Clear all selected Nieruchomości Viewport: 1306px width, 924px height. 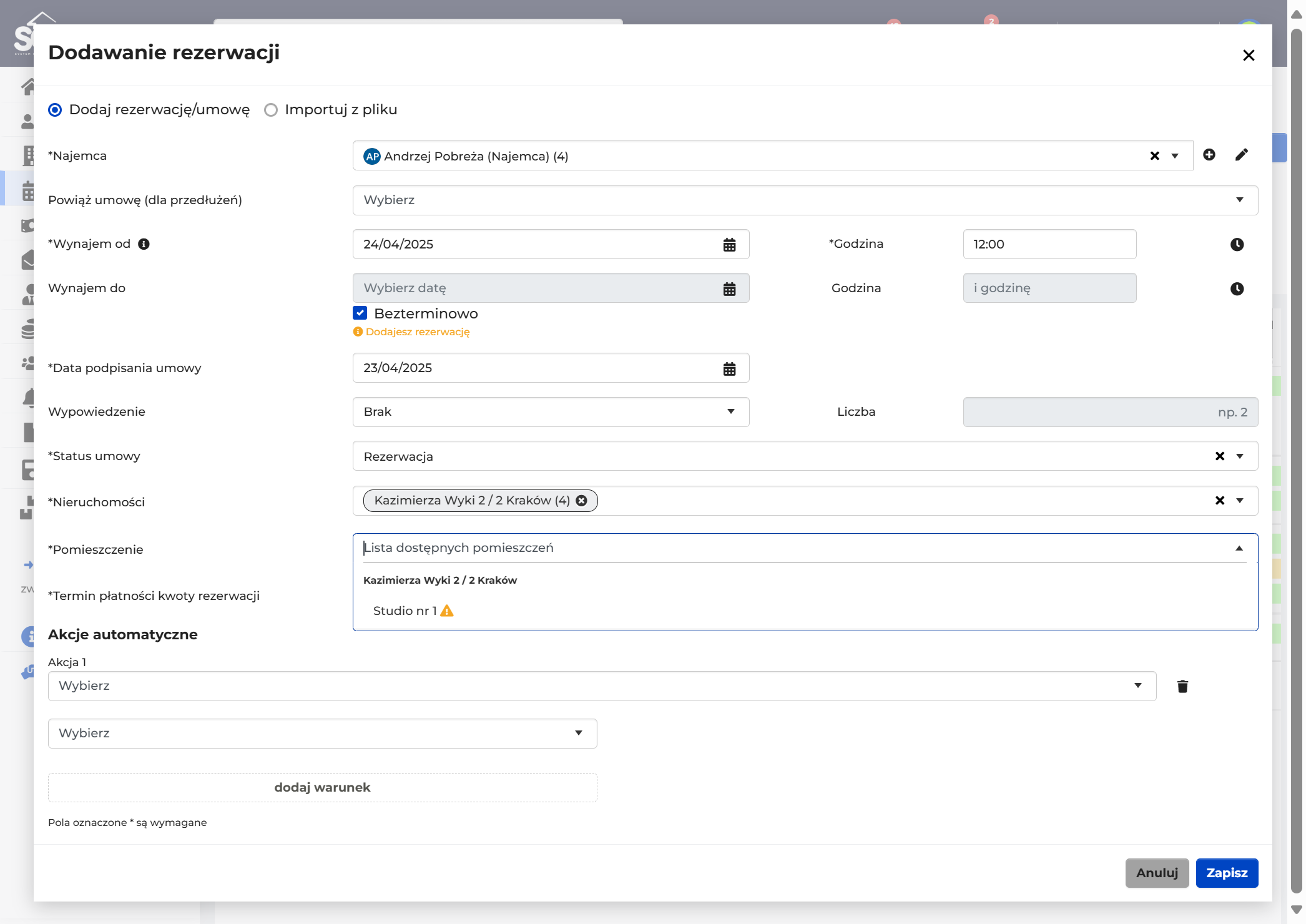[x=1219, y=501]
